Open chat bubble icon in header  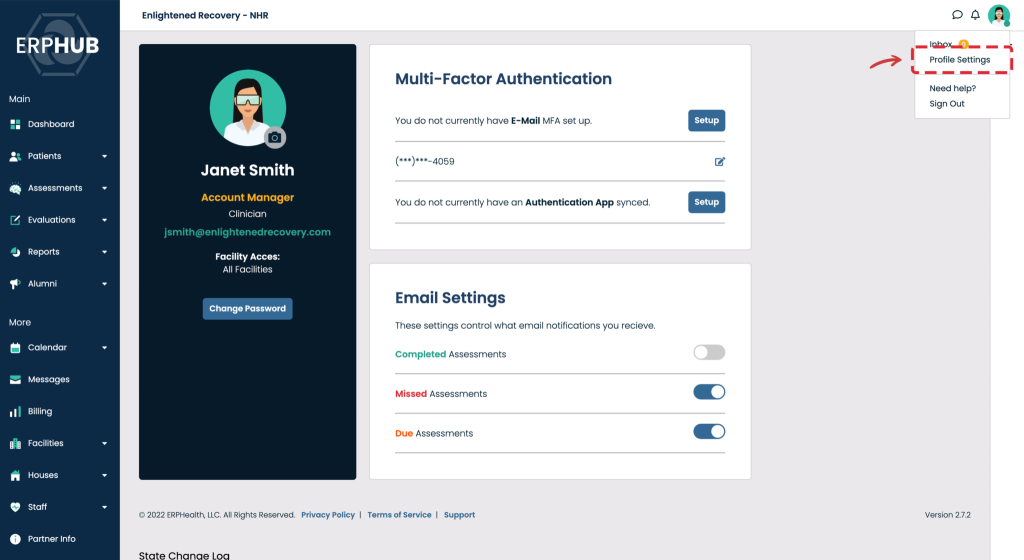pyautogui.click(x=957, y=15)
